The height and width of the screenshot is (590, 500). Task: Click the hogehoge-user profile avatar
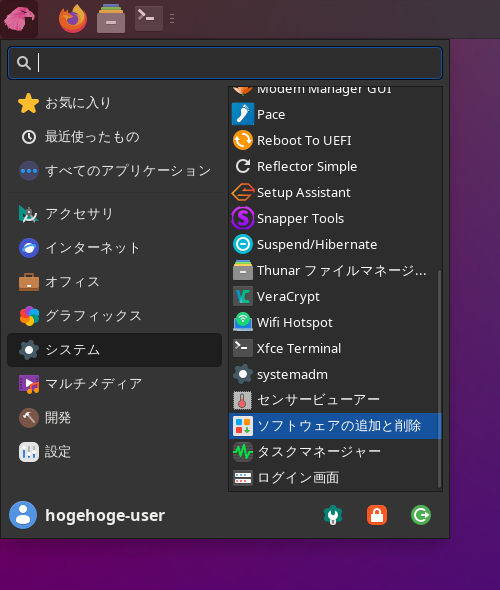coord(23,515)
